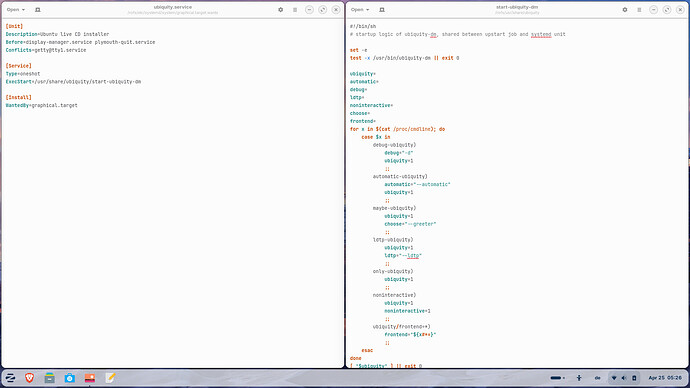
Task: Click the ubiquity.service title text
Action: [x=172, y=7]
